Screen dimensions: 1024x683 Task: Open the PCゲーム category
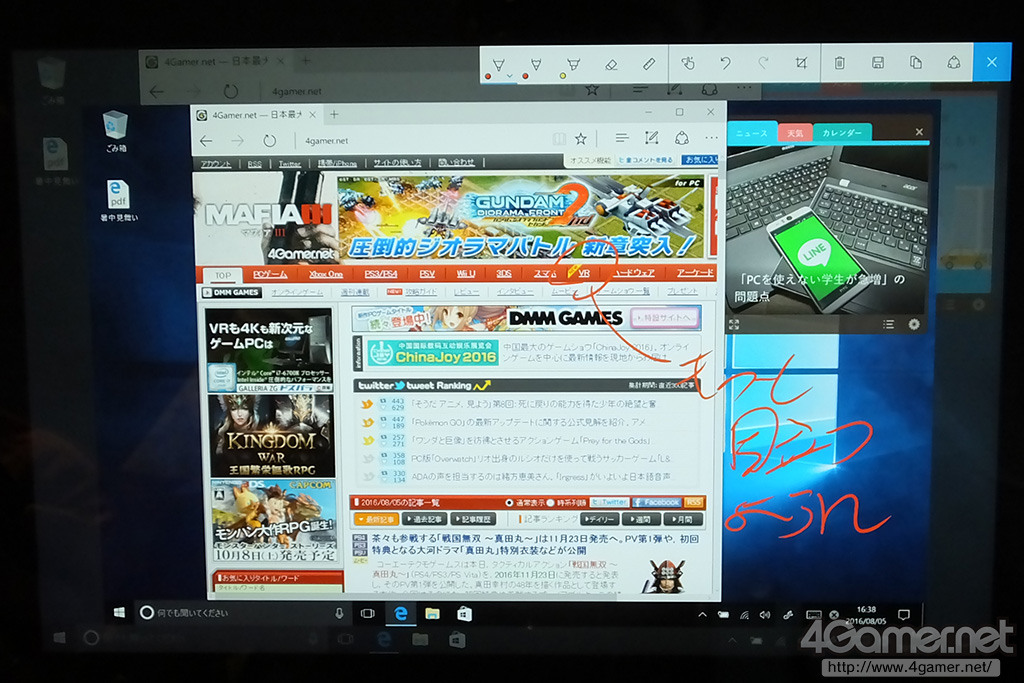270,275
